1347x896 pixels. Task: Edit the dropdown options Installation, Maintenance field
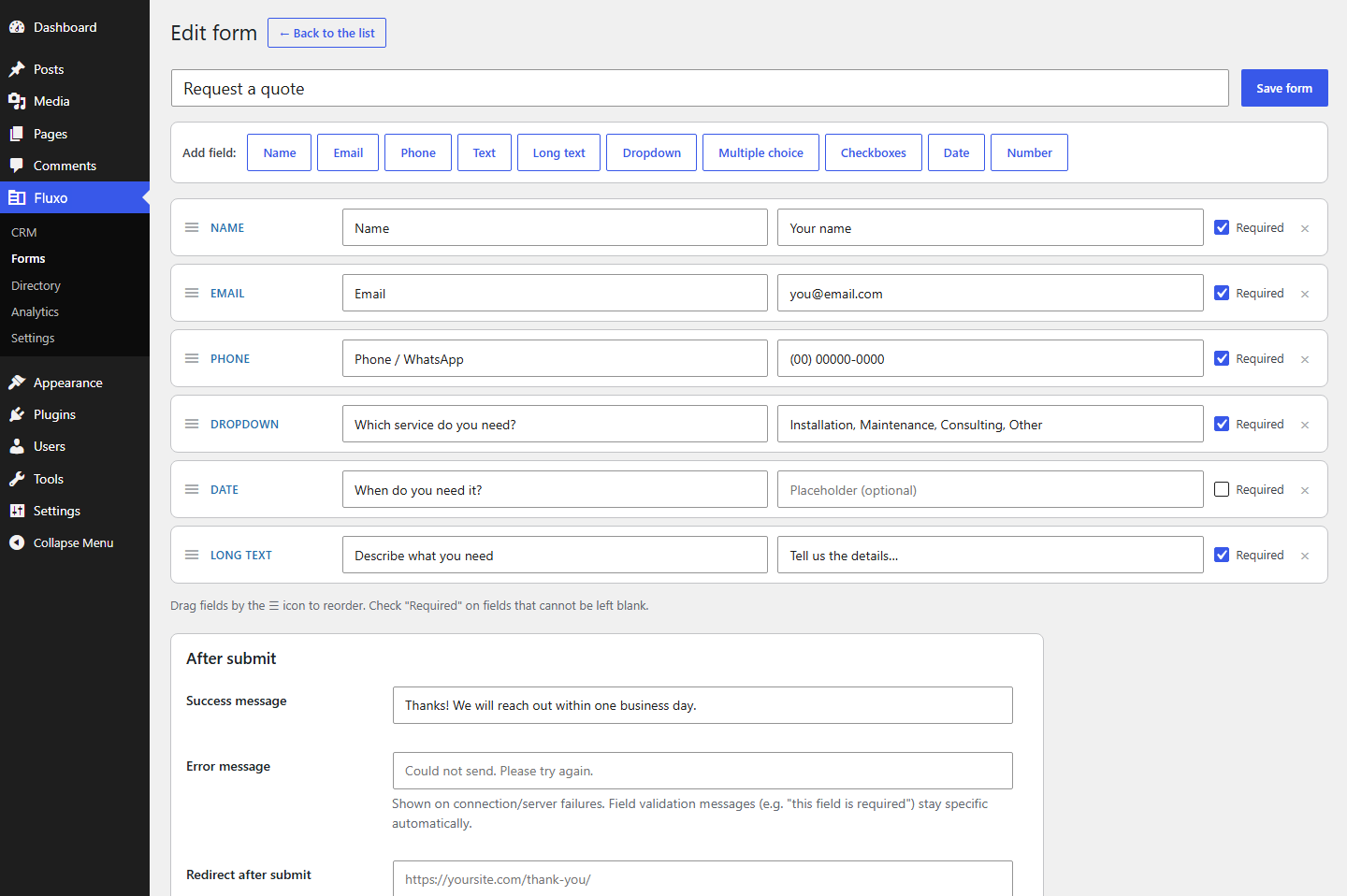tap(990, 424)
